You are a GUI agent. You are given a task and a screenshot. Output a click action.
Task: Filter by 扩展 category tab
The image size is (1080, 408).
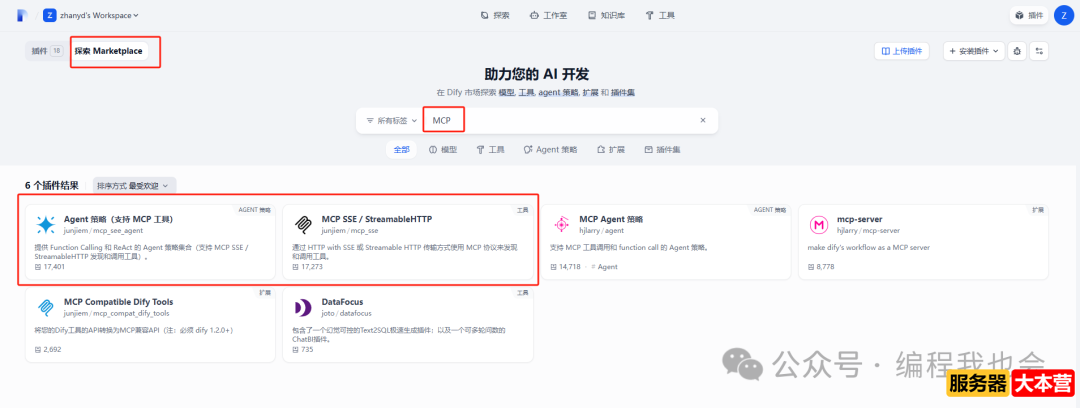[x=611, y=150]
